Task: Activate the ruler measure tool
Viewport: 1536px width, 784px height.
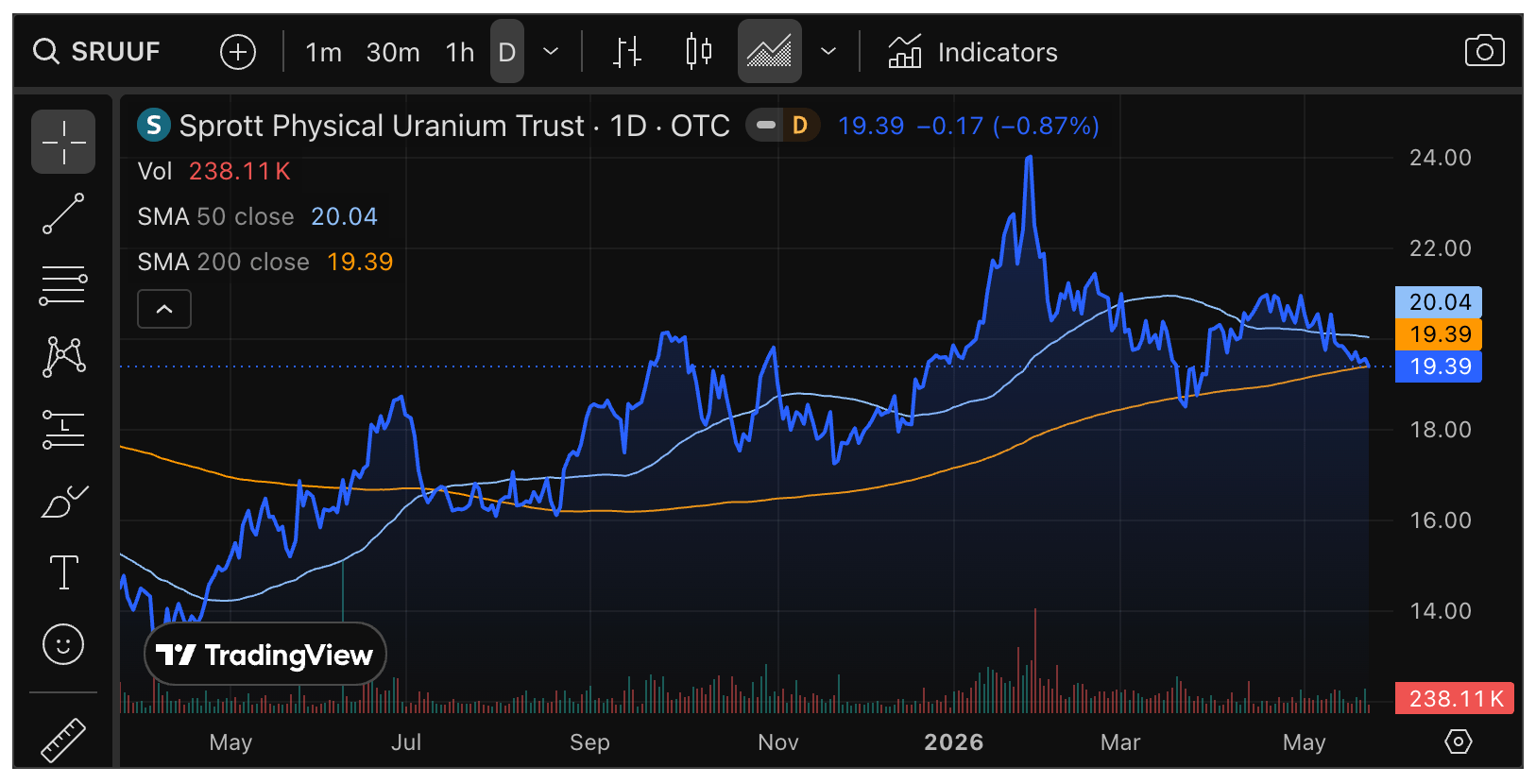Action: [63, 740]
